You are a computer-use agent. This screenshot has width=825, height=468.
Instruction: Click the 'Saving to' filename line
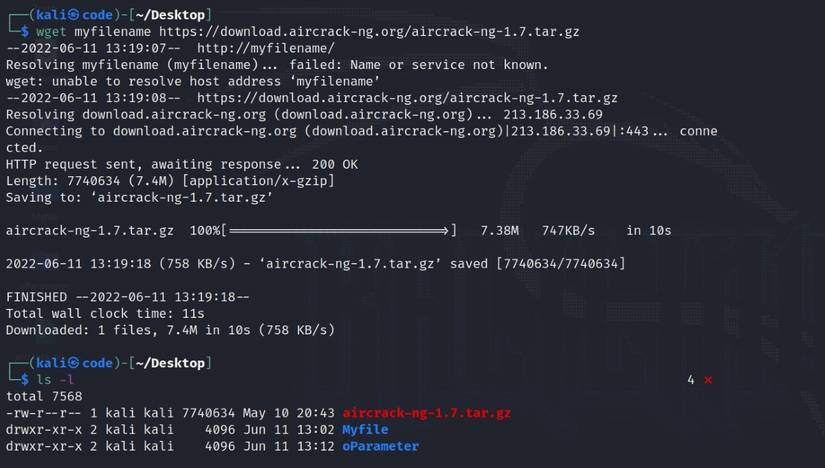click(x=139, y=197)
